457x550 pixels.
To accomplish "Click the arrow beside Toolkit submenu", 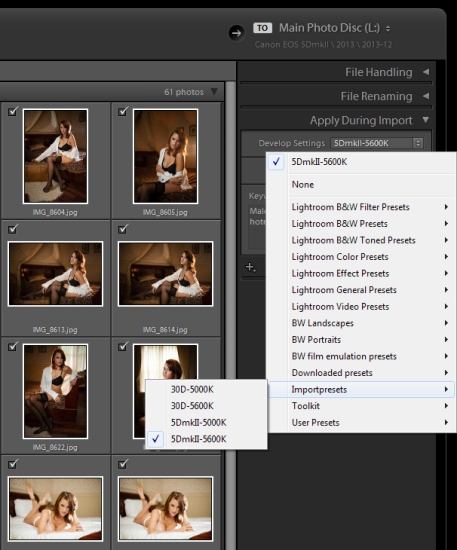I will pos(446,406).
